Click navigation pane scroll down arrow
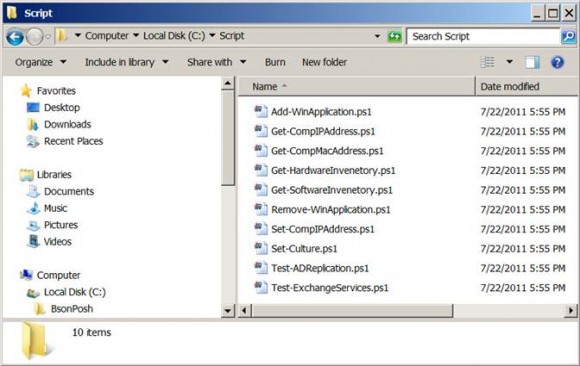 228,310
